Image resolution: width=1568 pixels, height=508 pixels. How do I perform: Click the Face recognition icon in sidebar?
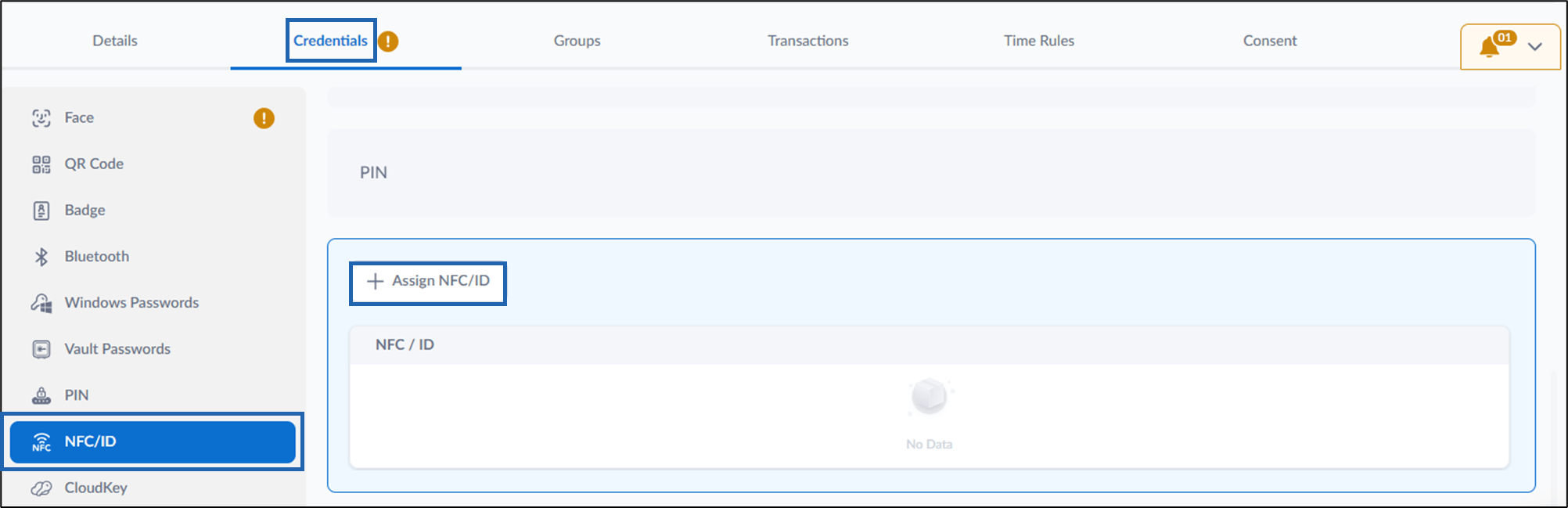(x=41, y=118)
